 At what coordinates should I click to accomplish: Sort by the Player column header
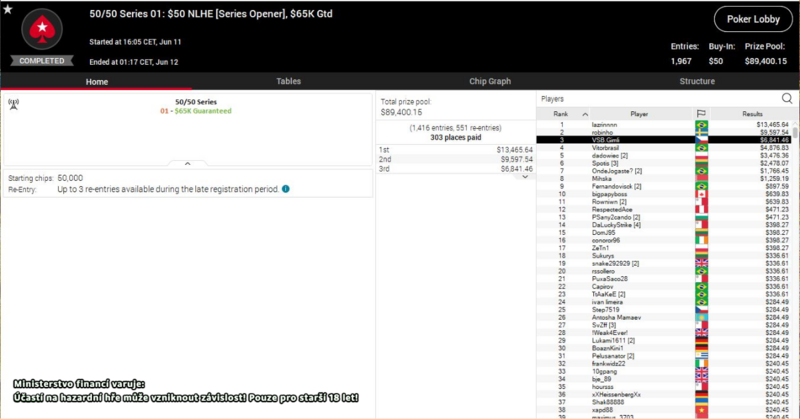(639, 114)
